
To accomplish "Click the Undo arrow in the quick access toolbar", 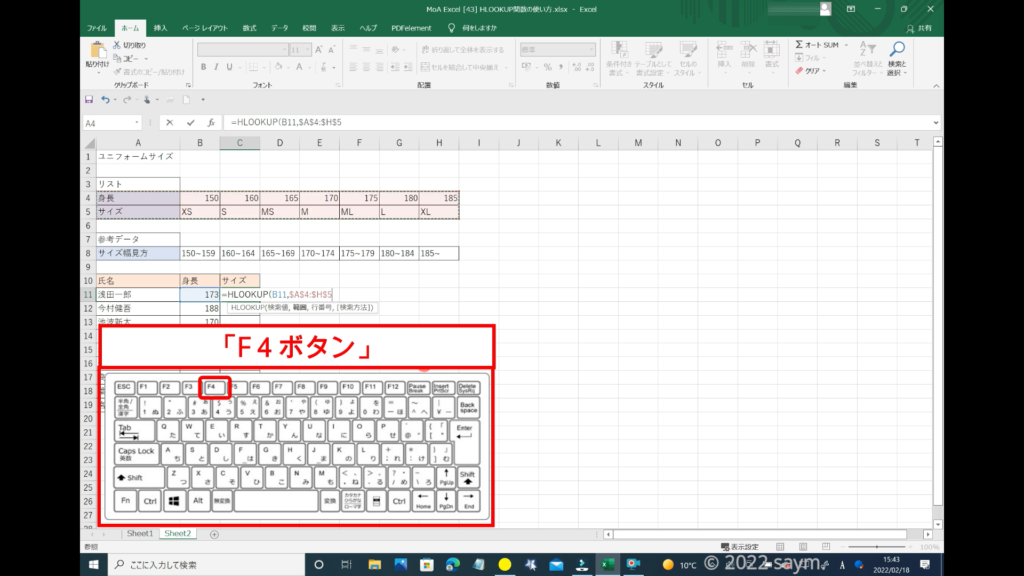I will tap(104, 100).
